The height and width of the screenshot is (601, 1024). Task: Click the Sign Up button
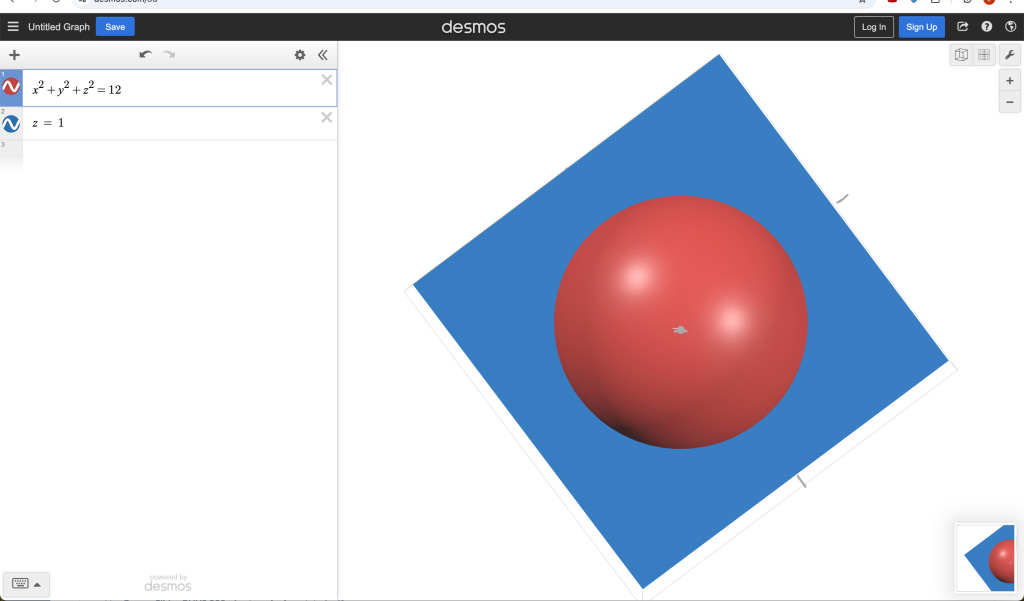coord(921,27)
